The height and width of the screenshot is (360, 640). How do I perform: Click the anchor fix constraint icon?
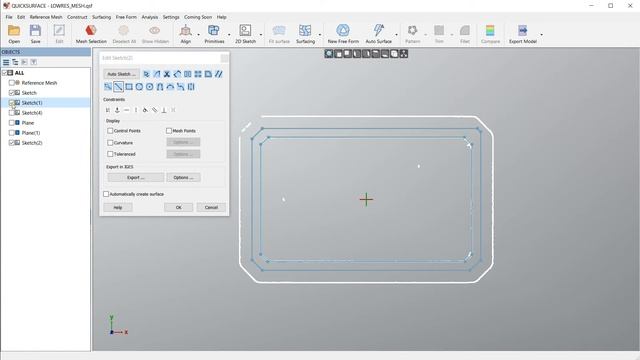click(117, 110)
